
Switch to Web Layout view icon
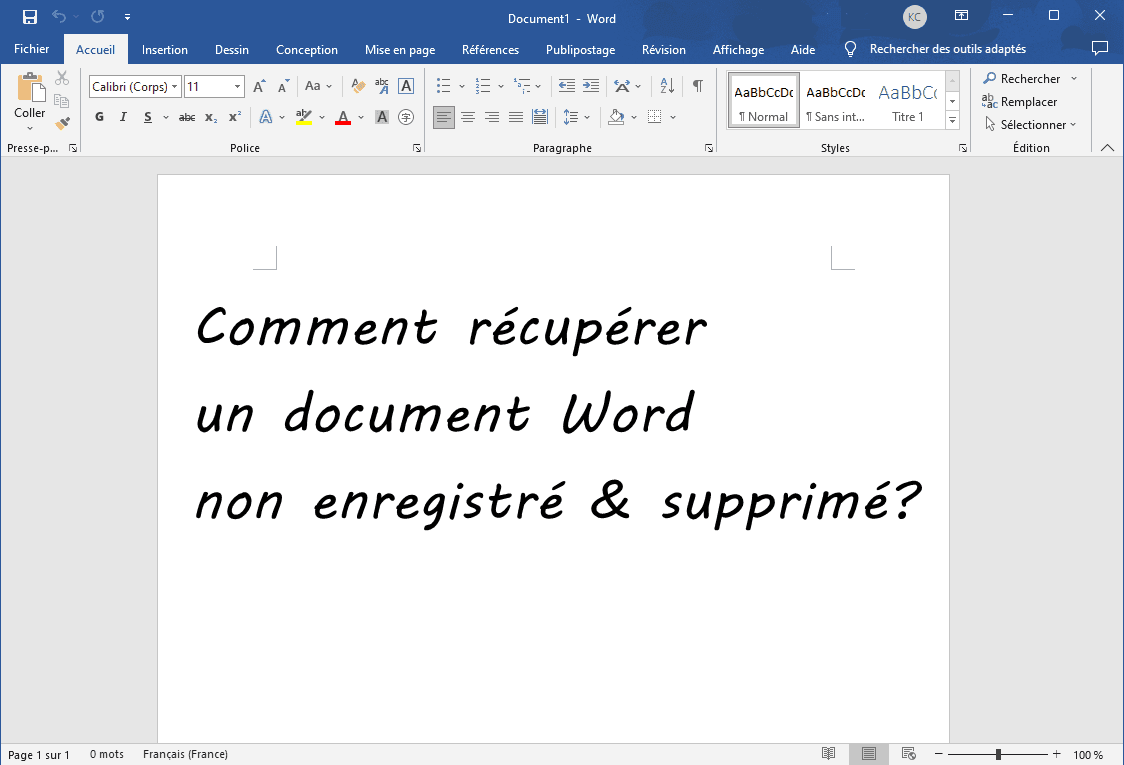908,754
